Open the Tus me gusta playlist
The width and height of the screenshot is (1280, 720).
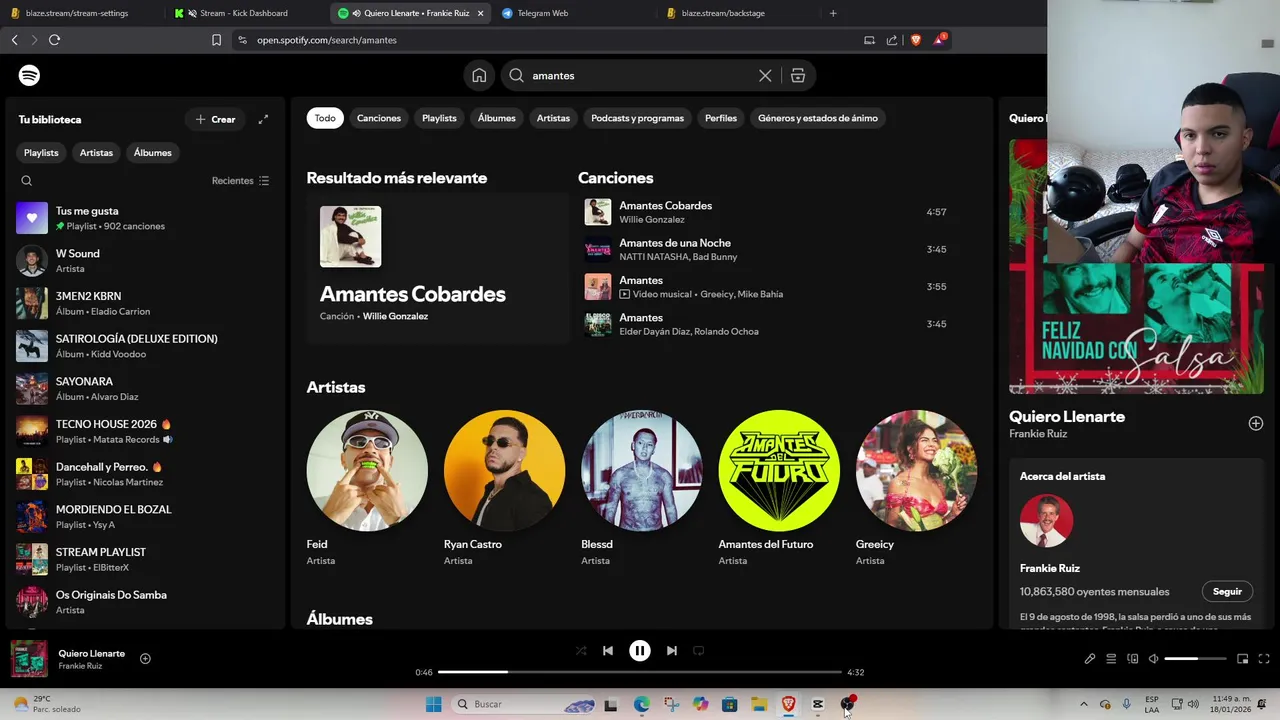point(145,218)
